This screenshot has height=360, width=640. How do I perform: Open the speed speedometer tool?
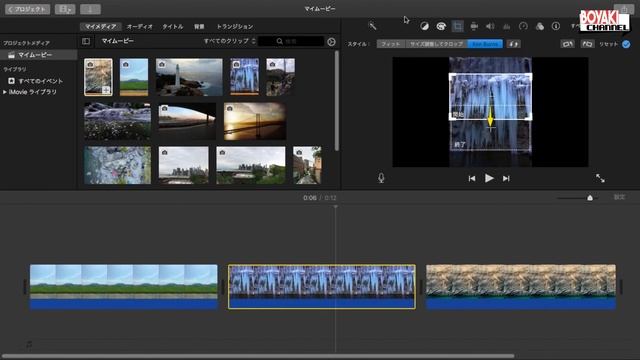click(523, 26)
